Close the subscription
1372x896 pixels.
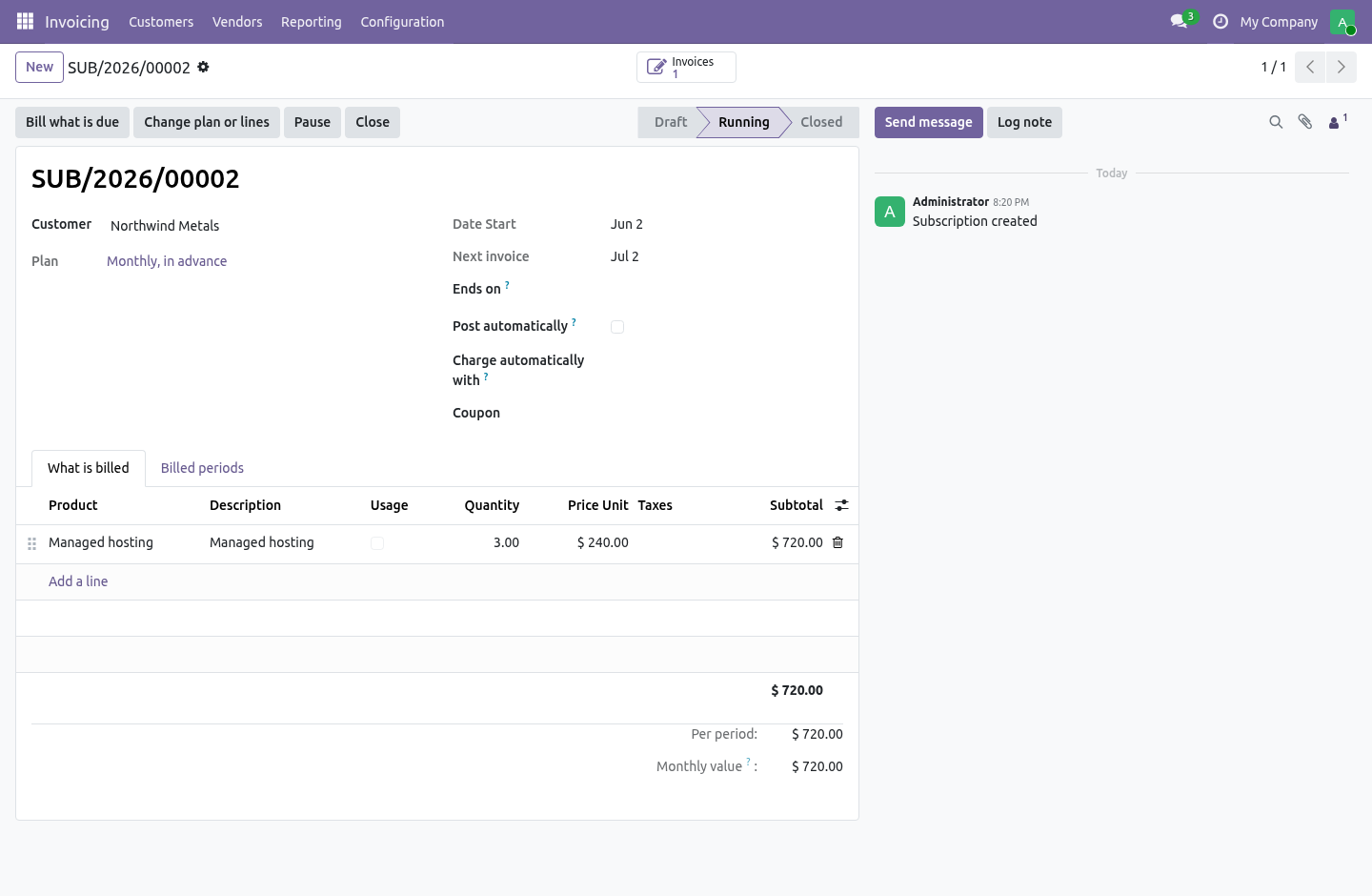click(x=373, y=122)
